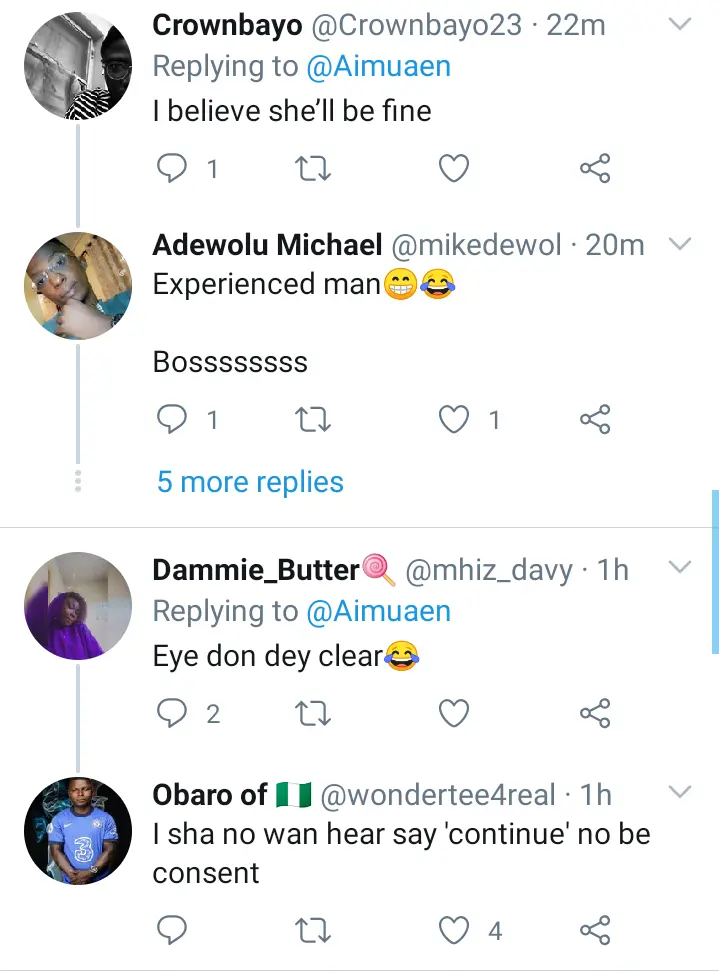
Task: Share Adewolu Michael's tweet
Action: 595,419
